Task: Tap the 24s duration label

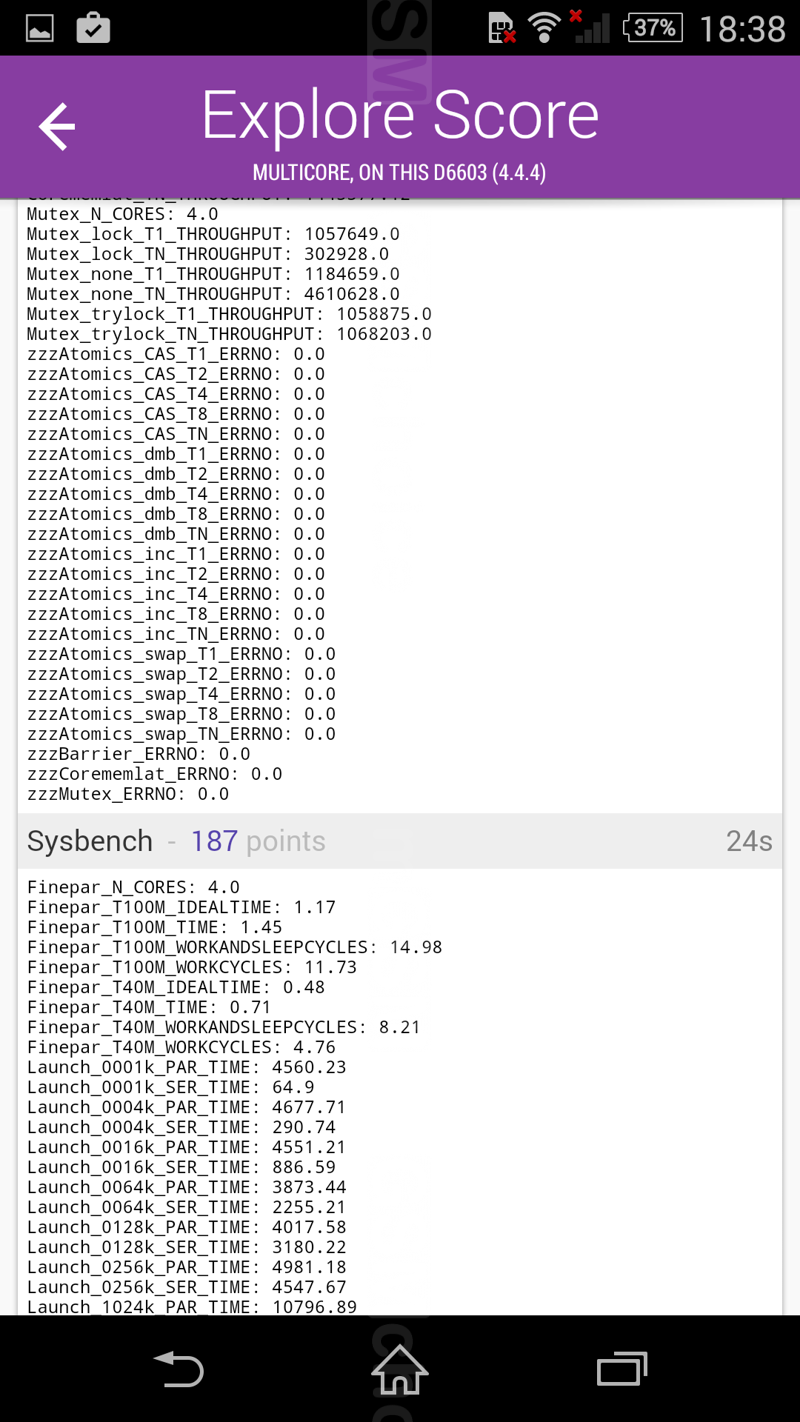Action: [x=749, y=841]
